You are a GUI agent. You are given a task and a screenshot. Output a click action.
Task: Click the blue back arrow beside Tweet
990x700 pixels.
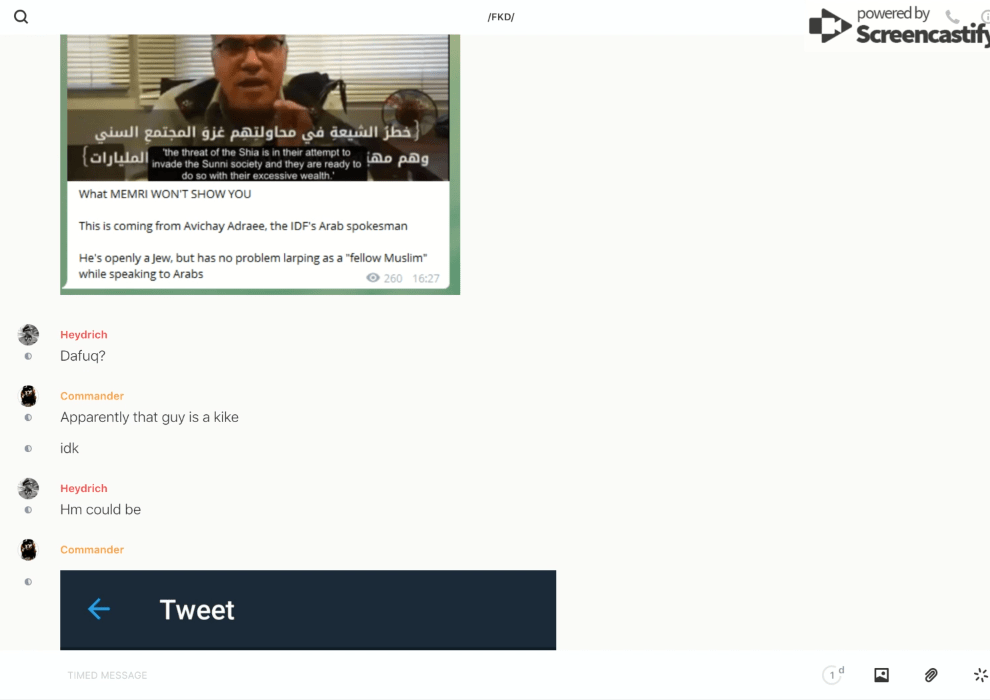pyautogui.click(x=98, y=609)
